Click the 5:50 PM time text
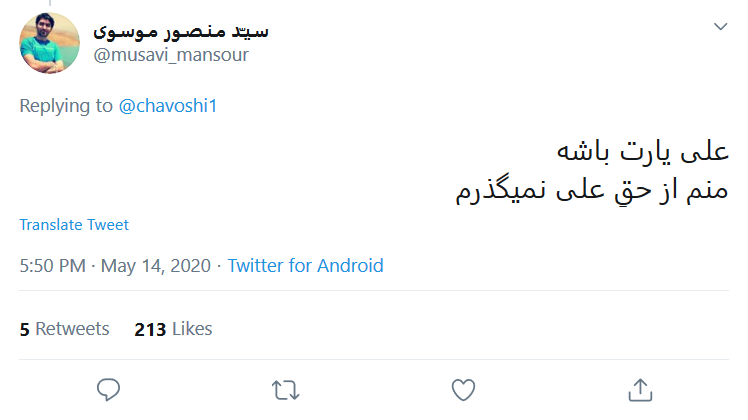The width and height of the screenshot is (748, 420). click(53, 266)
